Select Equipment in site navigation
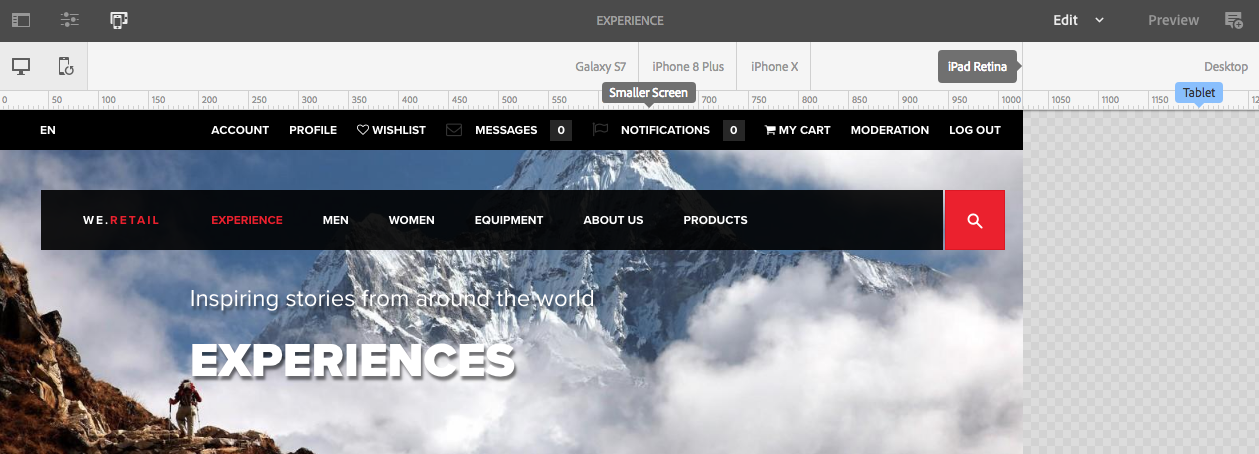Viewport: 1259px width, 454px height. [x=509, y=220]
